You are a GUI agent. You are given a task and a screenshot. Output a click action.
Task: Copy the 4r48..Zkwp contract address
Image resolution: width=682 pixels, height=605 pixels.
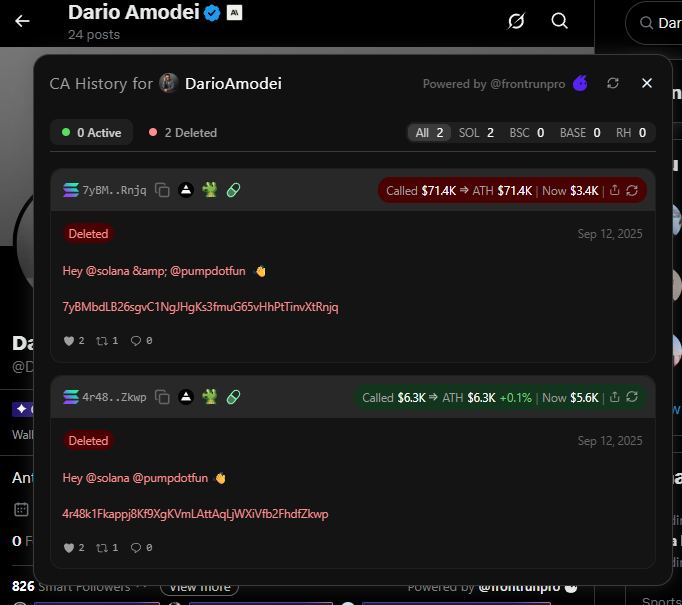[162, 397]
